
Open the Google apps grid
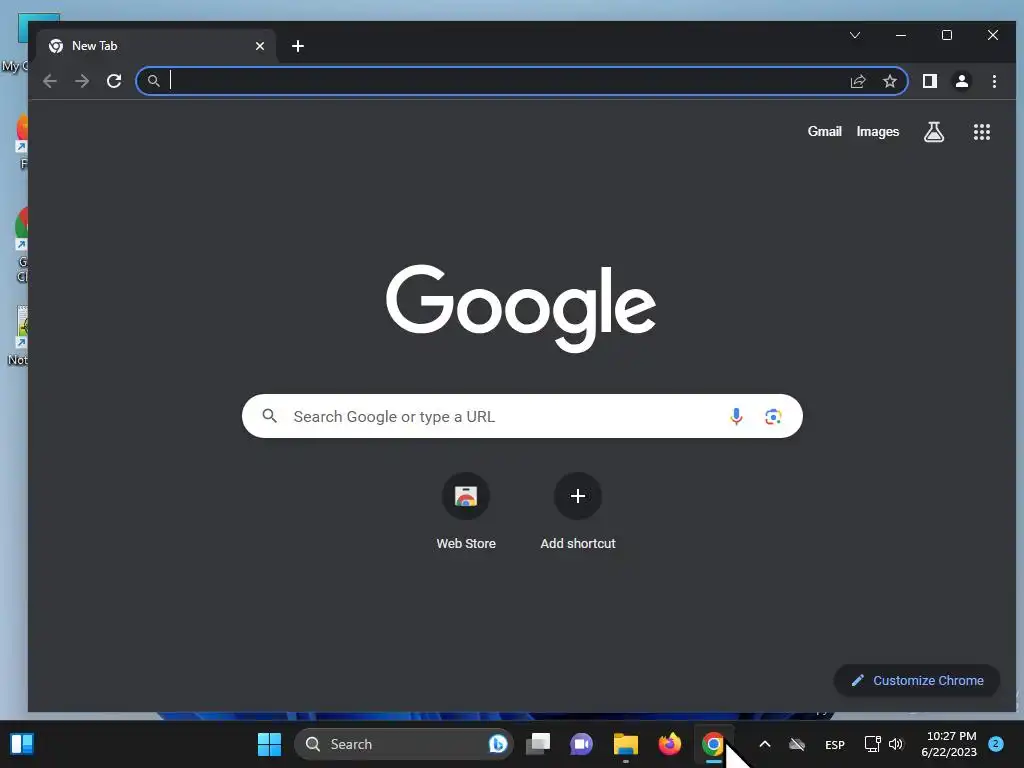coord(982,132)
